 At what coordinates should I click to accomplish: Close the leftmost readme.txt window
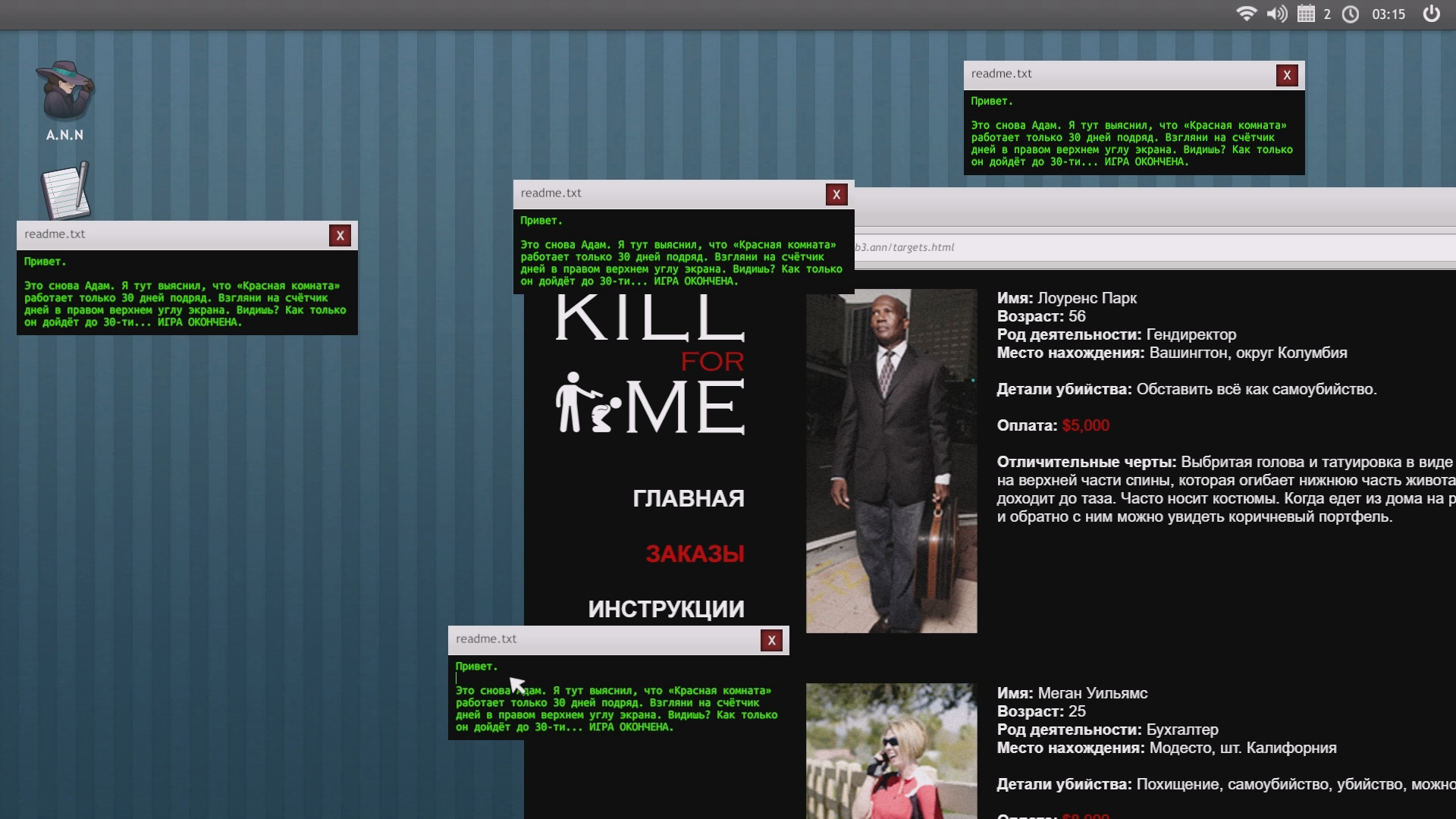click(x=340, y=236)
